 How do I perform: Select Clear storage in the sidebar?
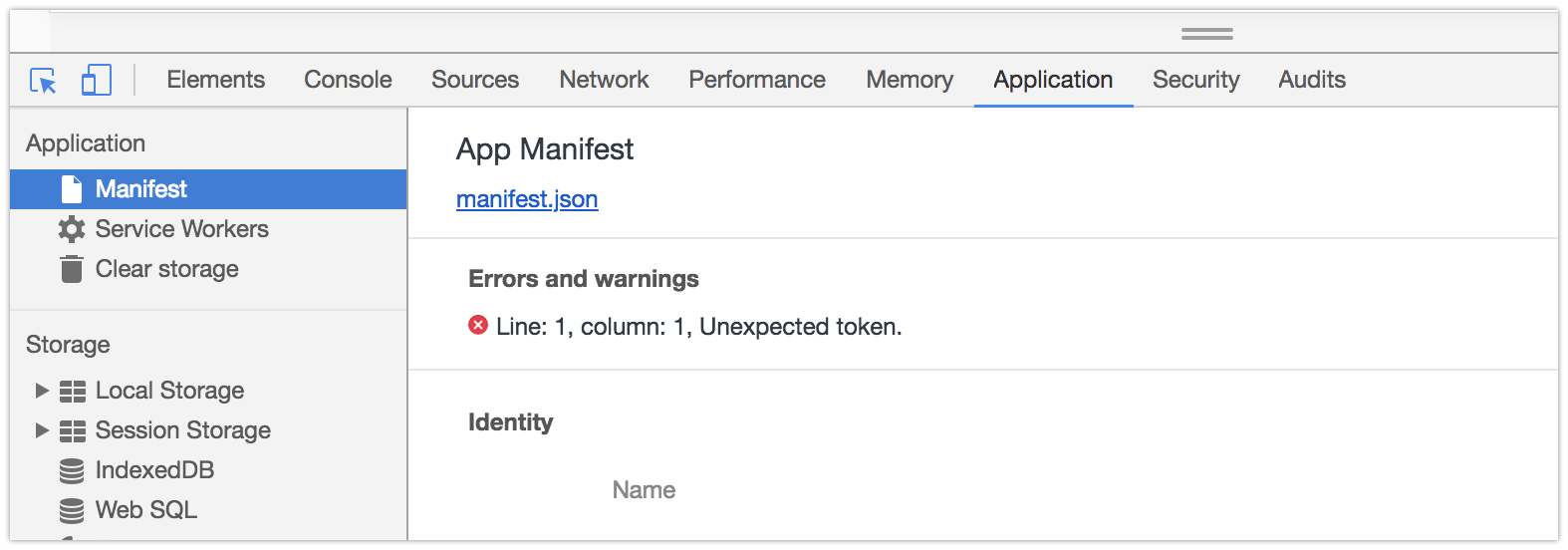point(166,269)
